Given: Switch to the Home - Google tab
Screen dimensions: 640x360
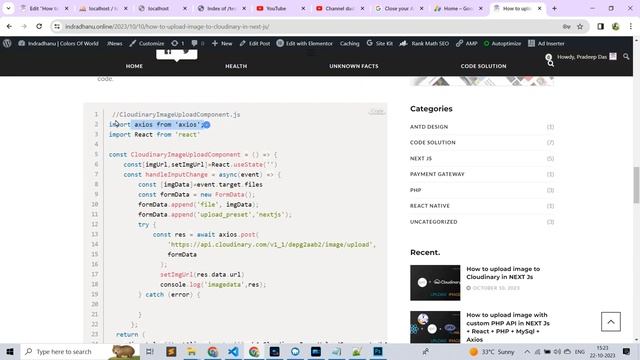Looking at the screenshot, I should (454, 8).
